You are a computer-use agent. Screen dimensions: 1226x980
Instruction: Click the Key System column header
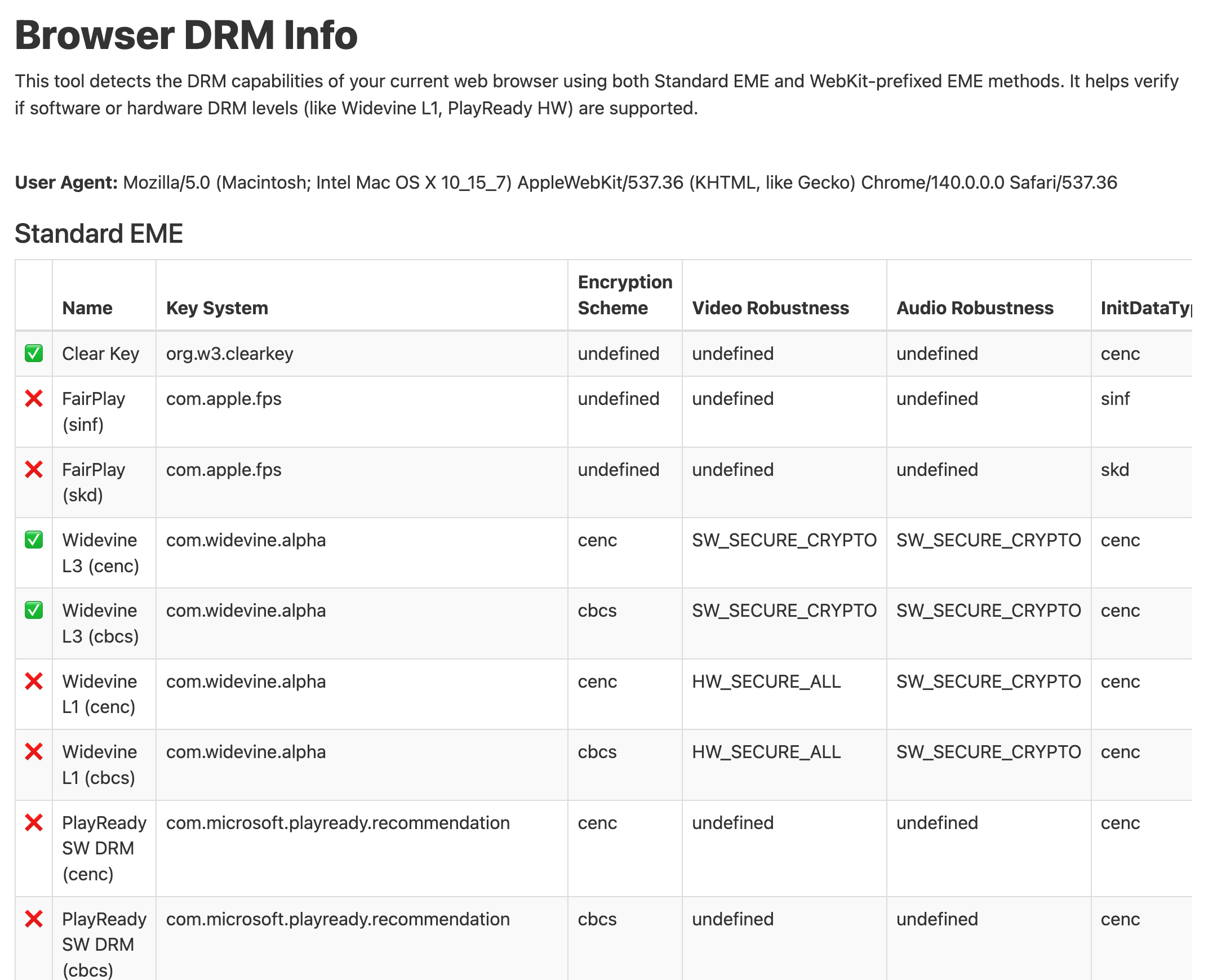click(x=217, y=308)
